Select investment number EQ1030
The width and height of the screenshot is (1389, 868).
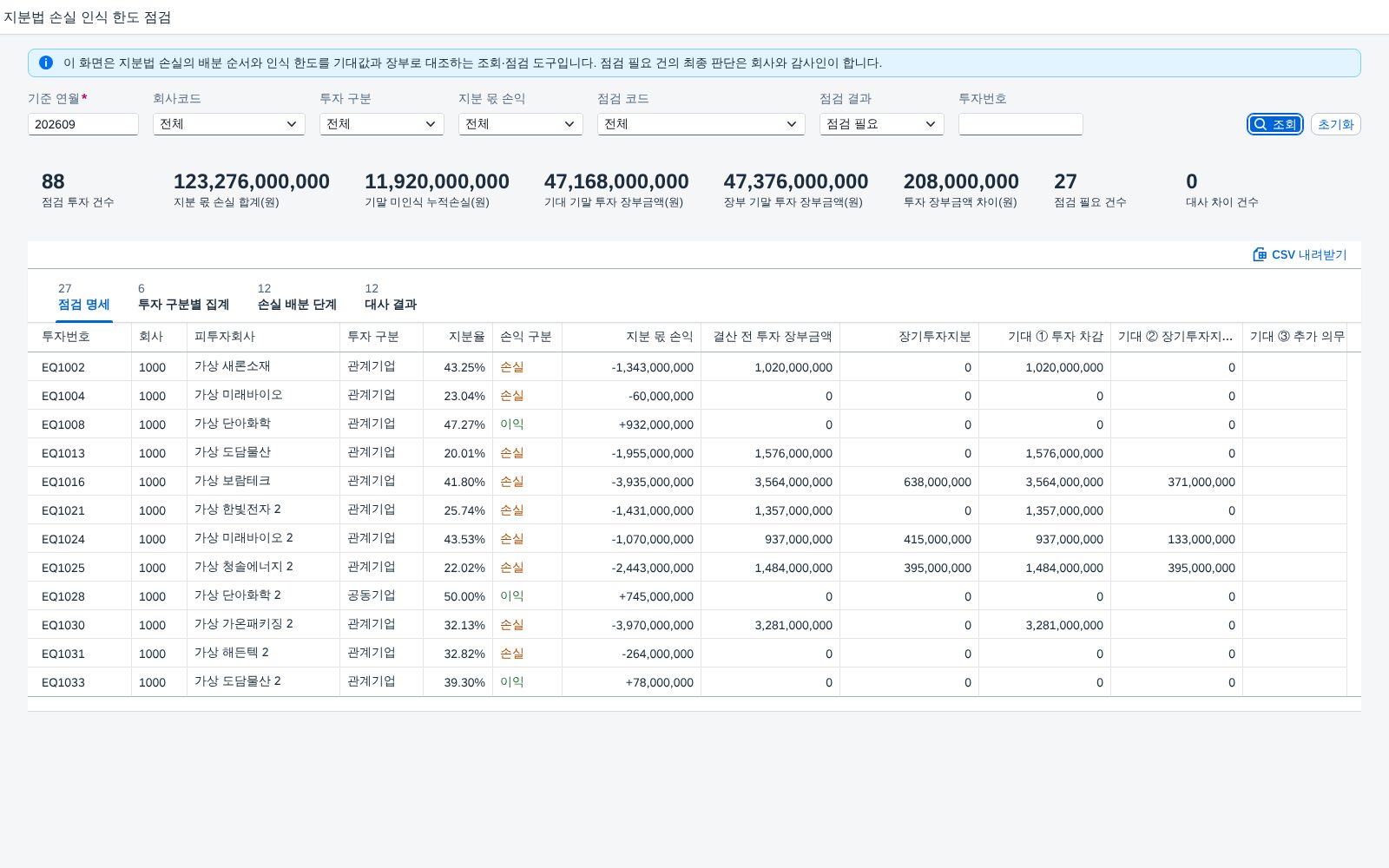pos(63,625)
